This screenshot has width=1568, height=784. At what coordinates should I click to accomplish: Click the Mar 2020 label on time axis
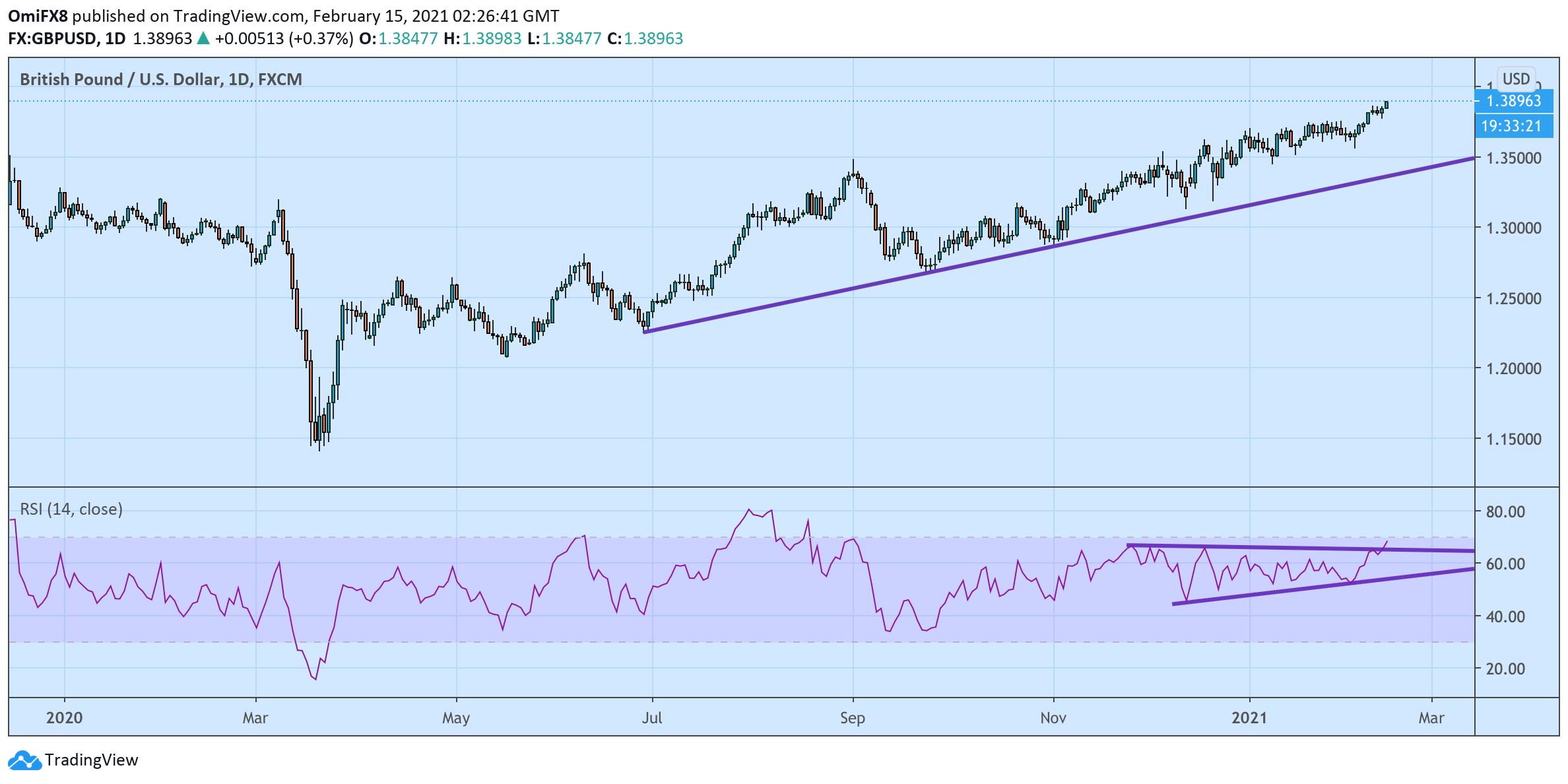tap(255, 718)
